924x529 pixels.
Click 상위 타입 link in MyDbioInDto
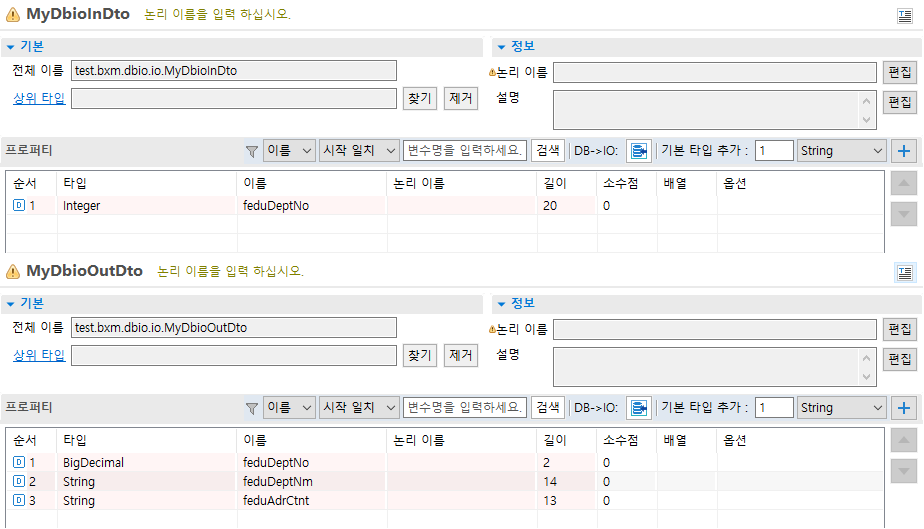[39, 98]
